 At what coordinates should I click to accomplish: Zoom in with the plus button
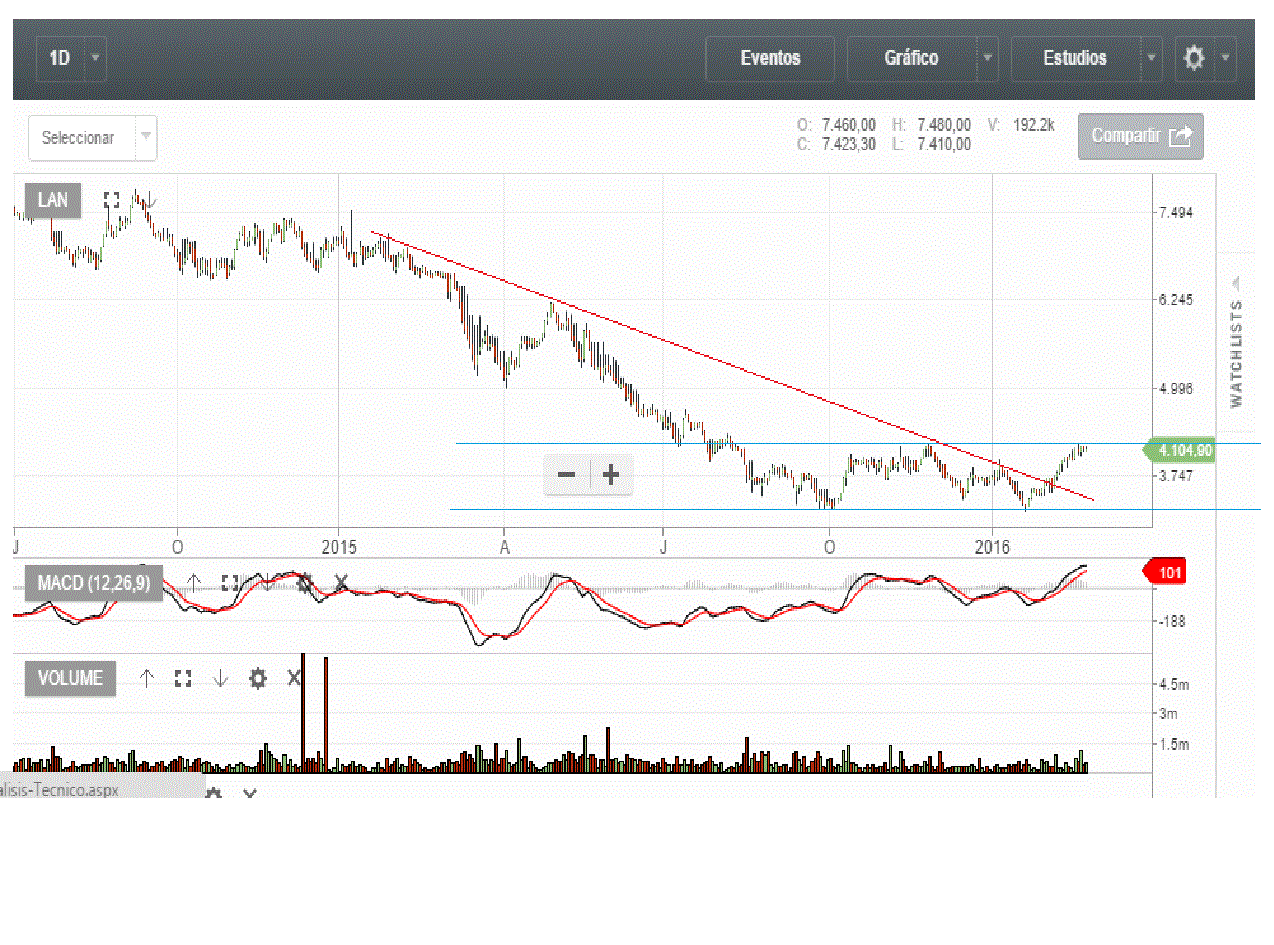(x=611, y=474)
